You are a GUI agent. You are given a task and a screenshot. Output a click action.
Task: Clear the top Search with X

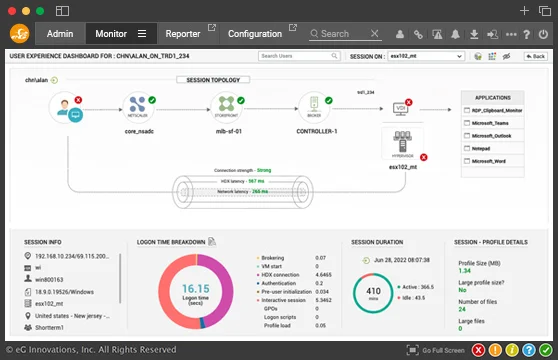374,33
